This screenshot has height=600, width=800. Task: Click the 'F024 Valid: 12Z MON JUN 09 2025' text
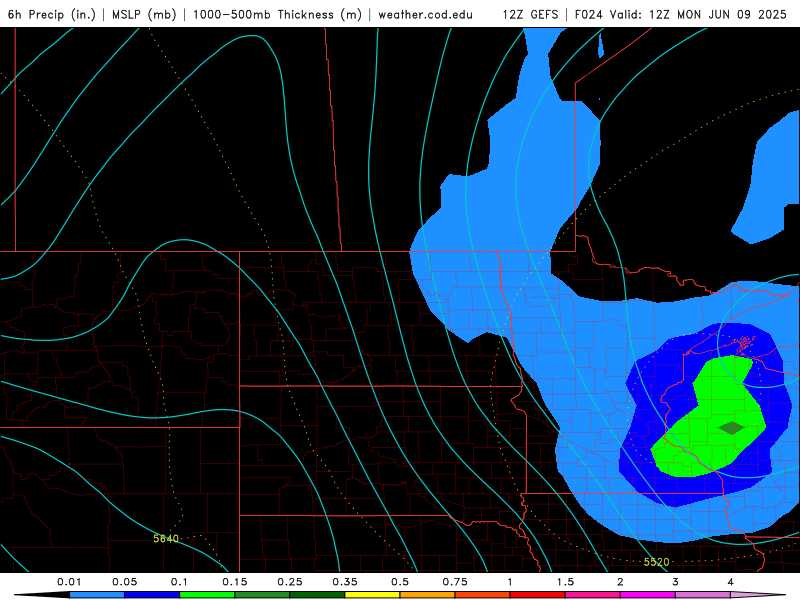[681, 14]
